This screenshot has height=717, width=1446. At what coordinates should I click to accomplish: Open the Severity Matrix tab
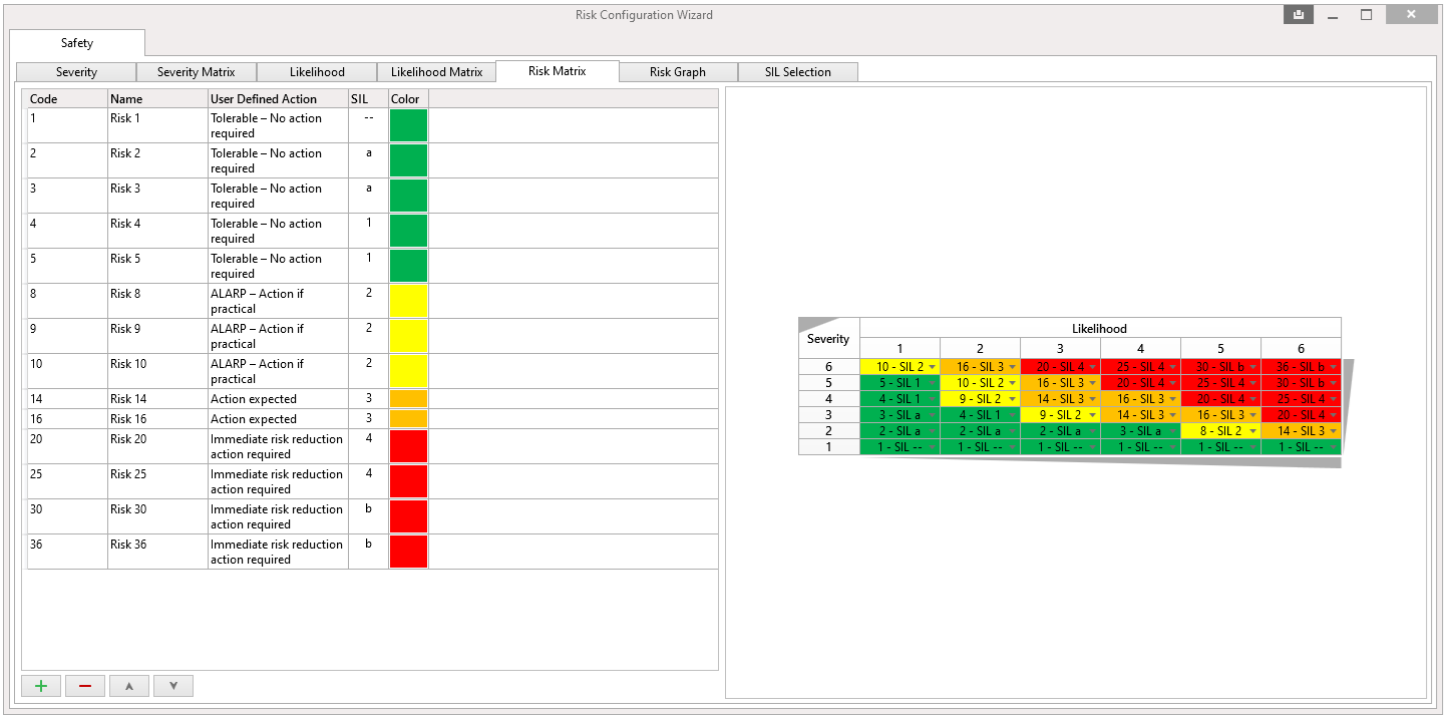pyautogui.click(x=196, y=72)
